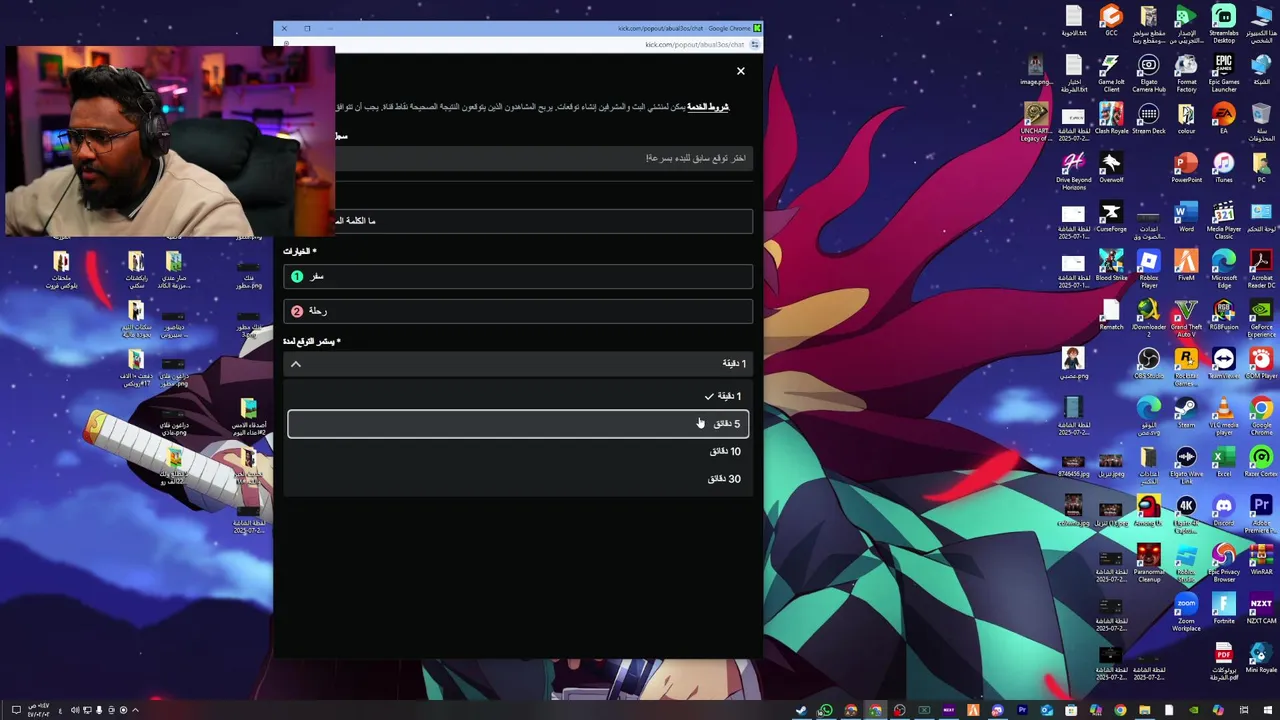Open Streamlabs Desktop shortcut
The width and height of the screenshot is (1280, 720).
pos(1224,24)
